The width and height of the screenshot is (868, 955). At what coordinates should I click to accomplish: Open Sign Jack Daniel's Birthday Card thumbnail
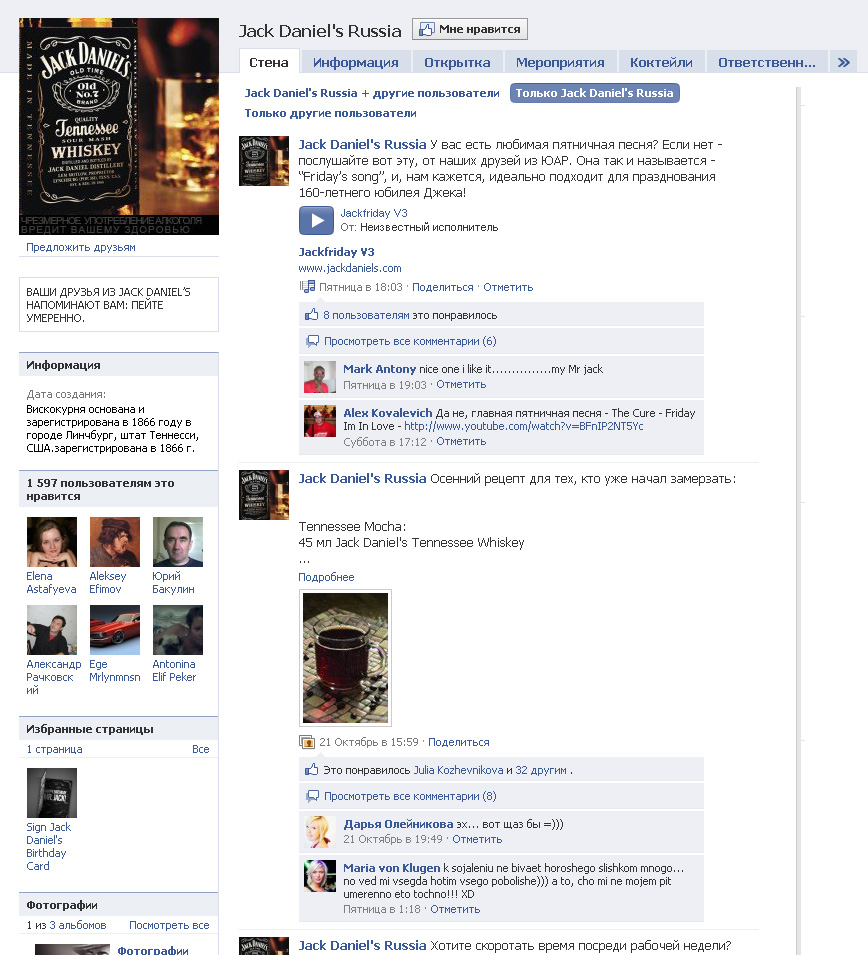52,793
